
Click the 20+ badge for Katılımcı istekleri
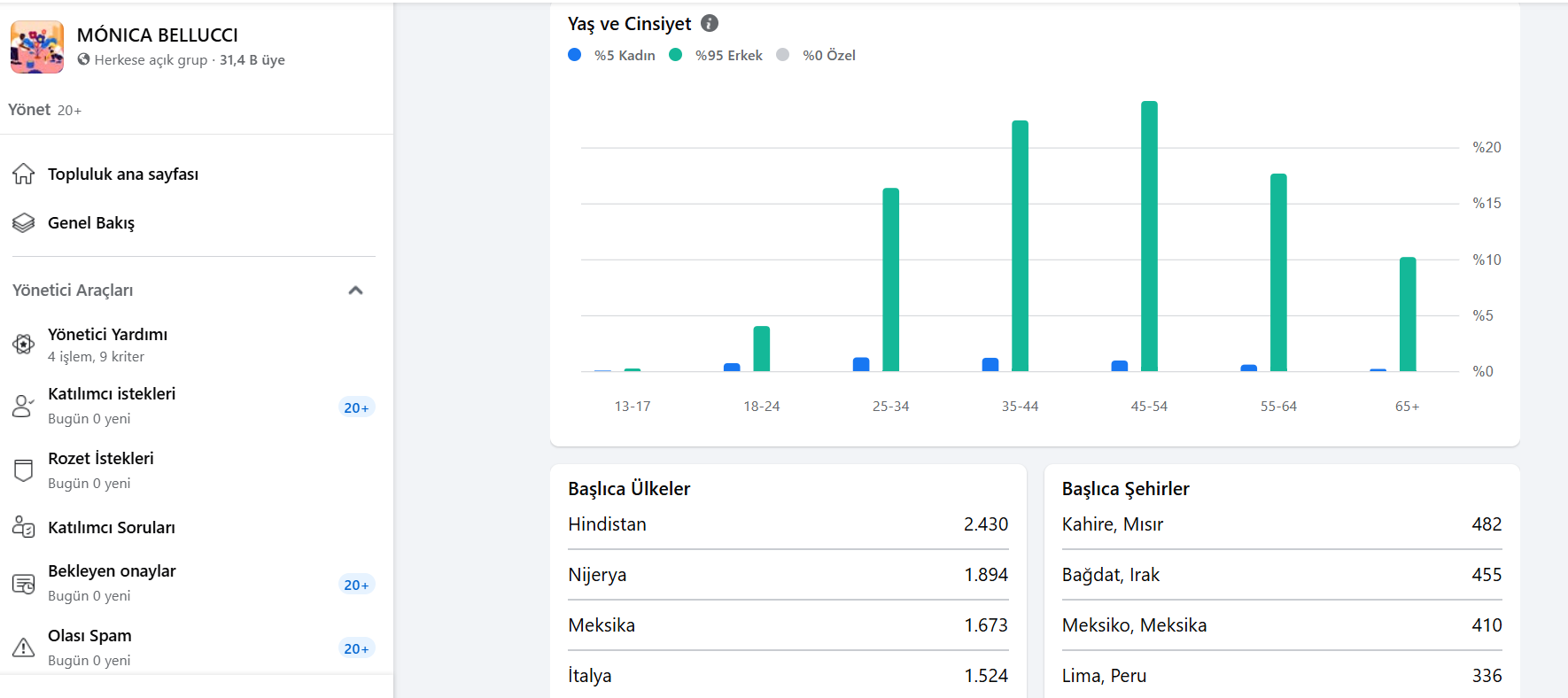pos(356,407)
